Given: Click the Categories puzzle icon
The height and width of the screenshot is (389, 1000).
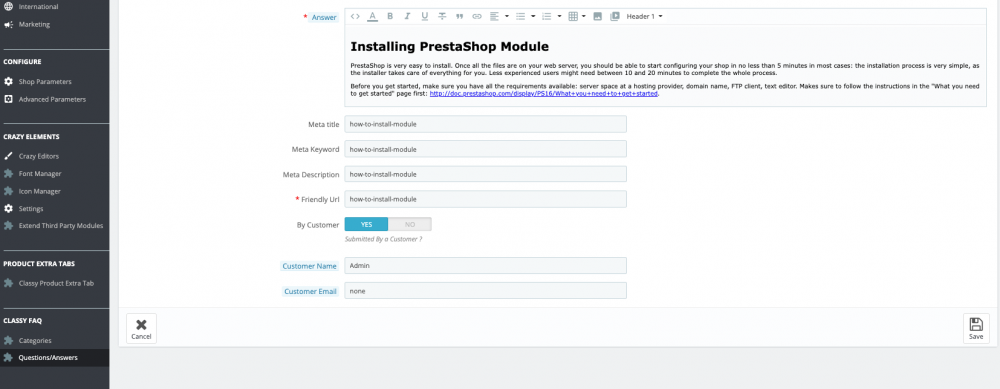Looking at the screenshot, I should click(8, 341).
